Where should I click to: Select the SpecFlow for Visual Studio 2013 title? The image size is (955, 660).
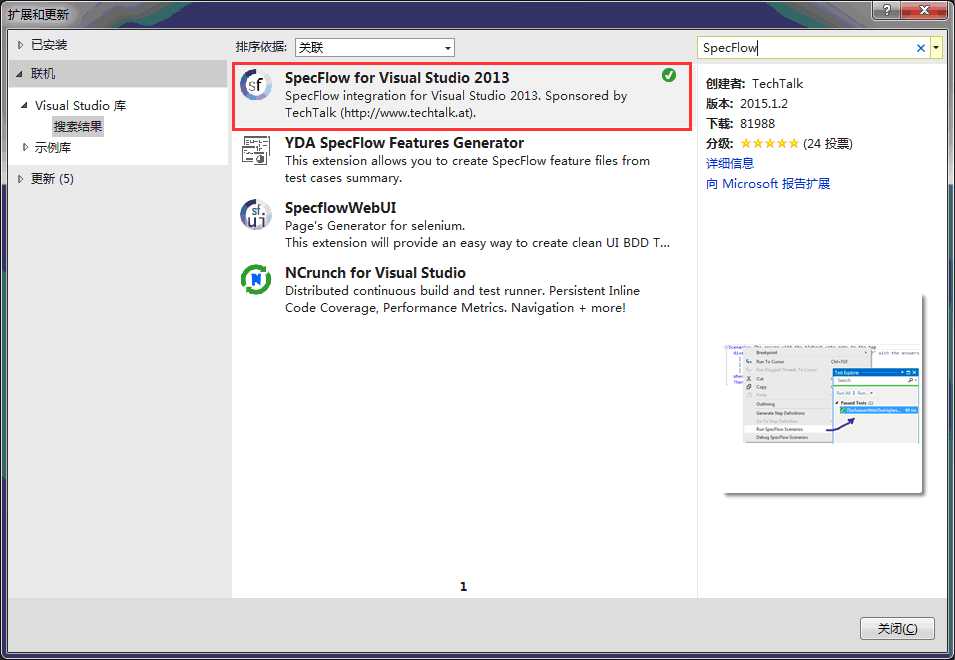coord(397,78)
